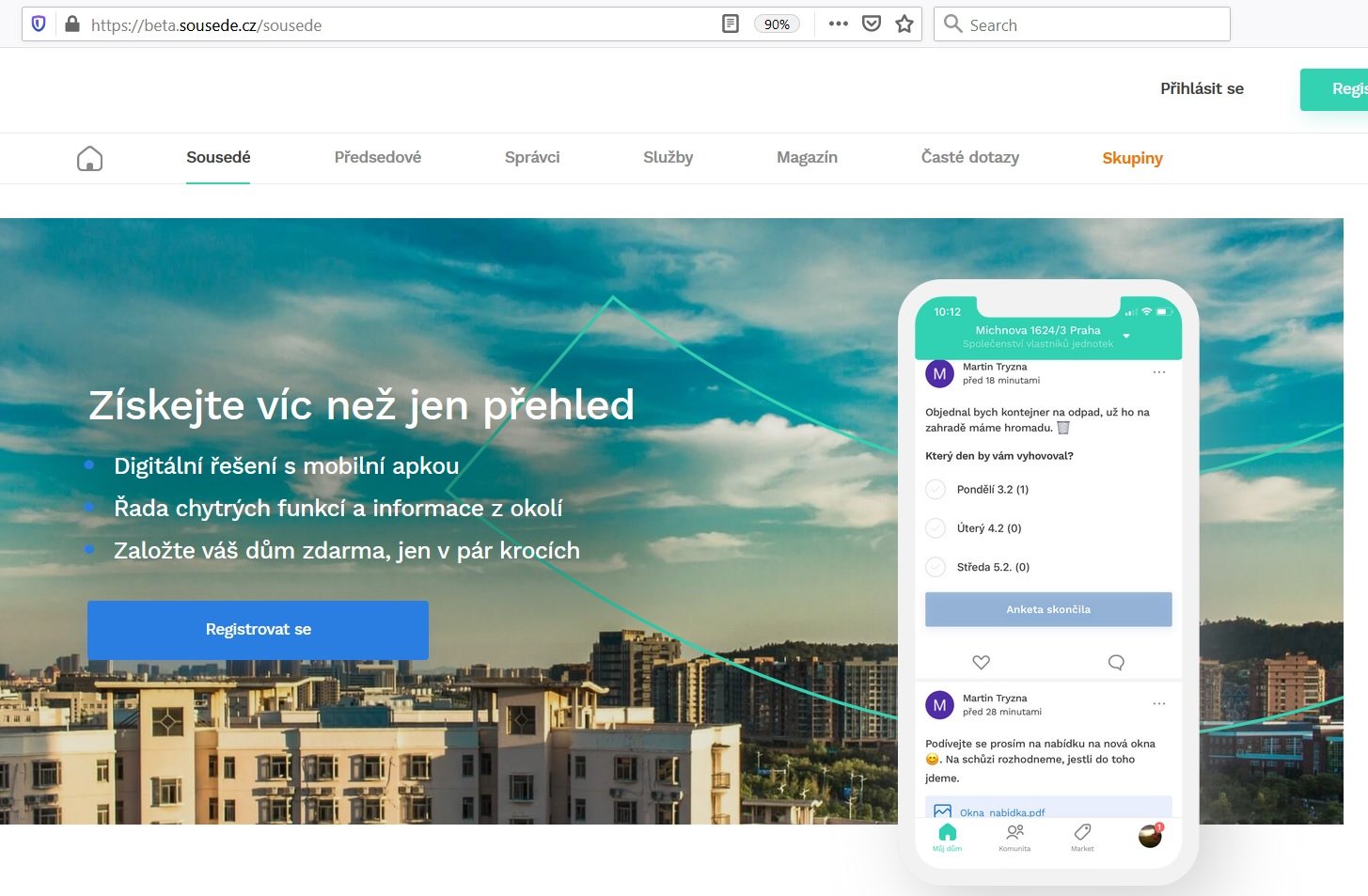
Task: Select poll option Středa 5.2.
Action: click(936, 567)
